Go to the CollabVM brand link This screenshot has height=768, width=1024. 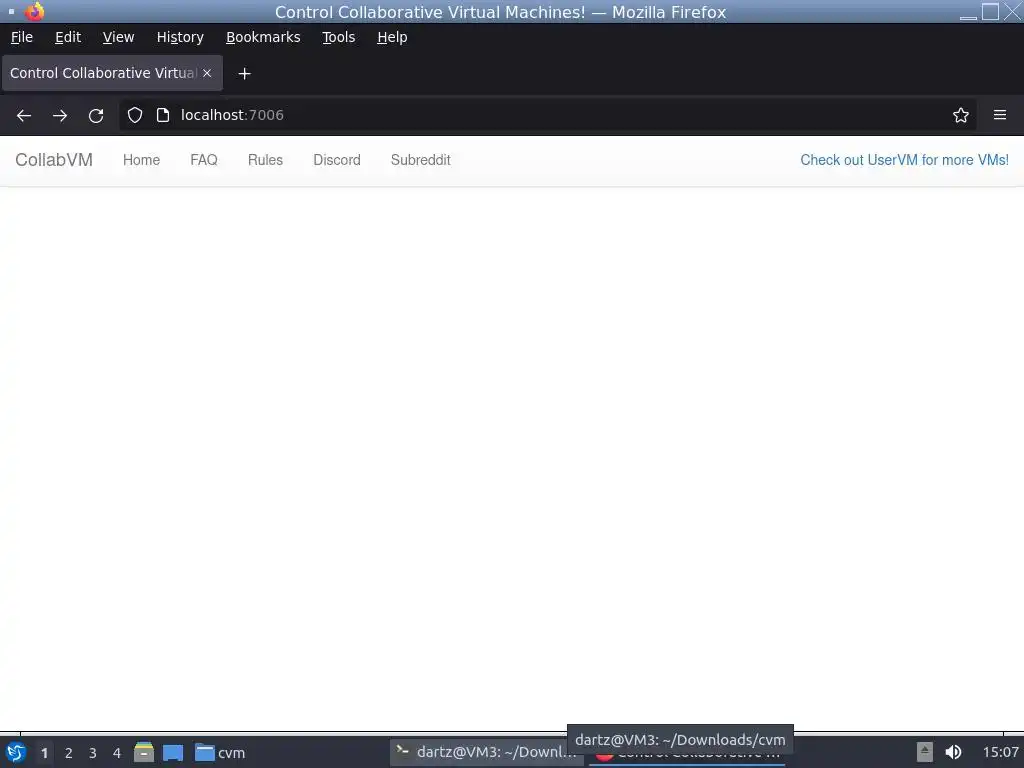coord(54,160)
